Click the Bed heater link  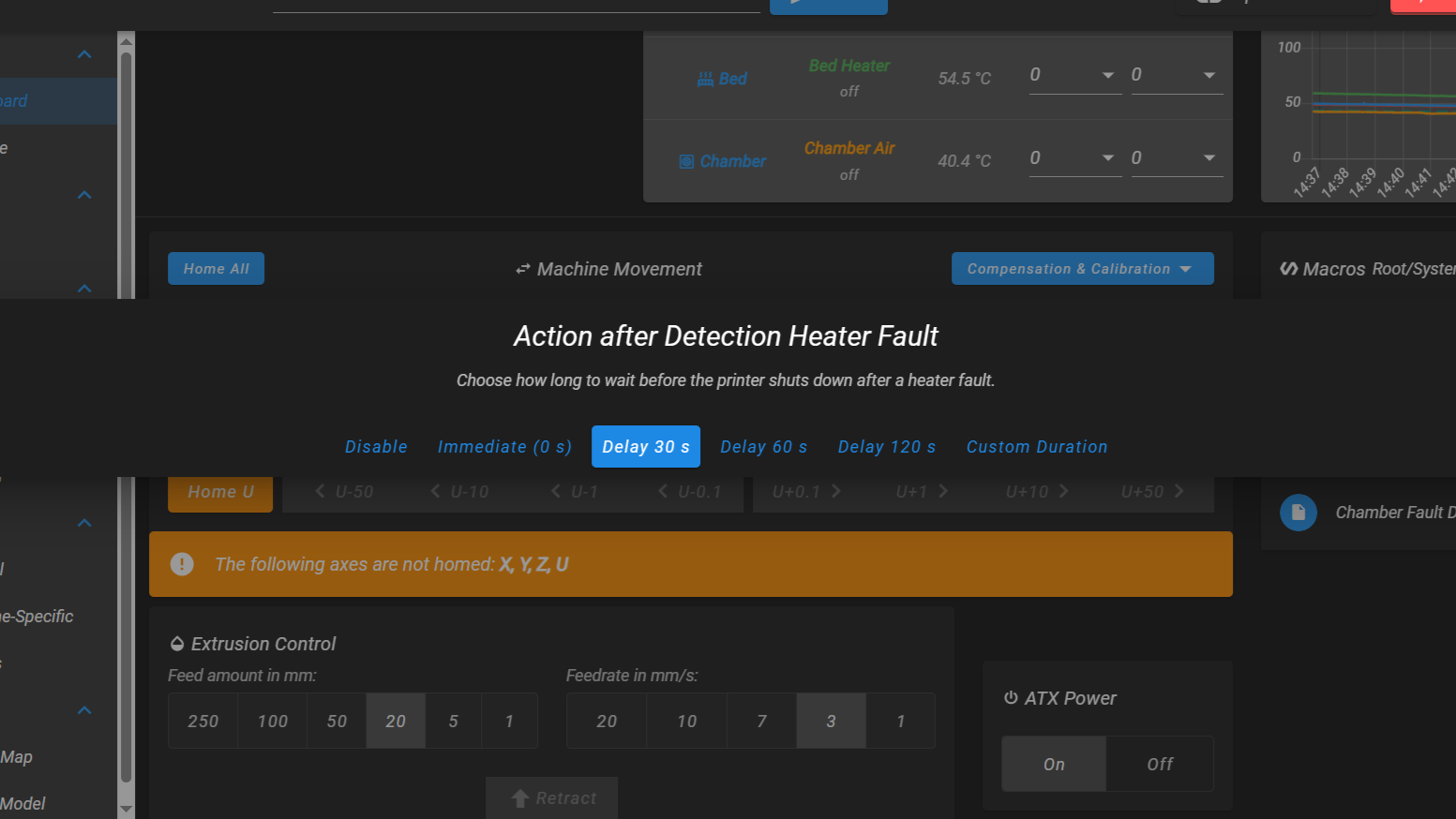point(722,79)
